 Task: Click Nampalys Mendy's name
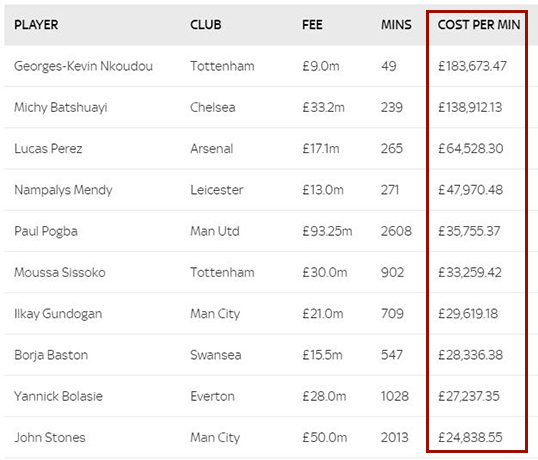coord(63,190)
